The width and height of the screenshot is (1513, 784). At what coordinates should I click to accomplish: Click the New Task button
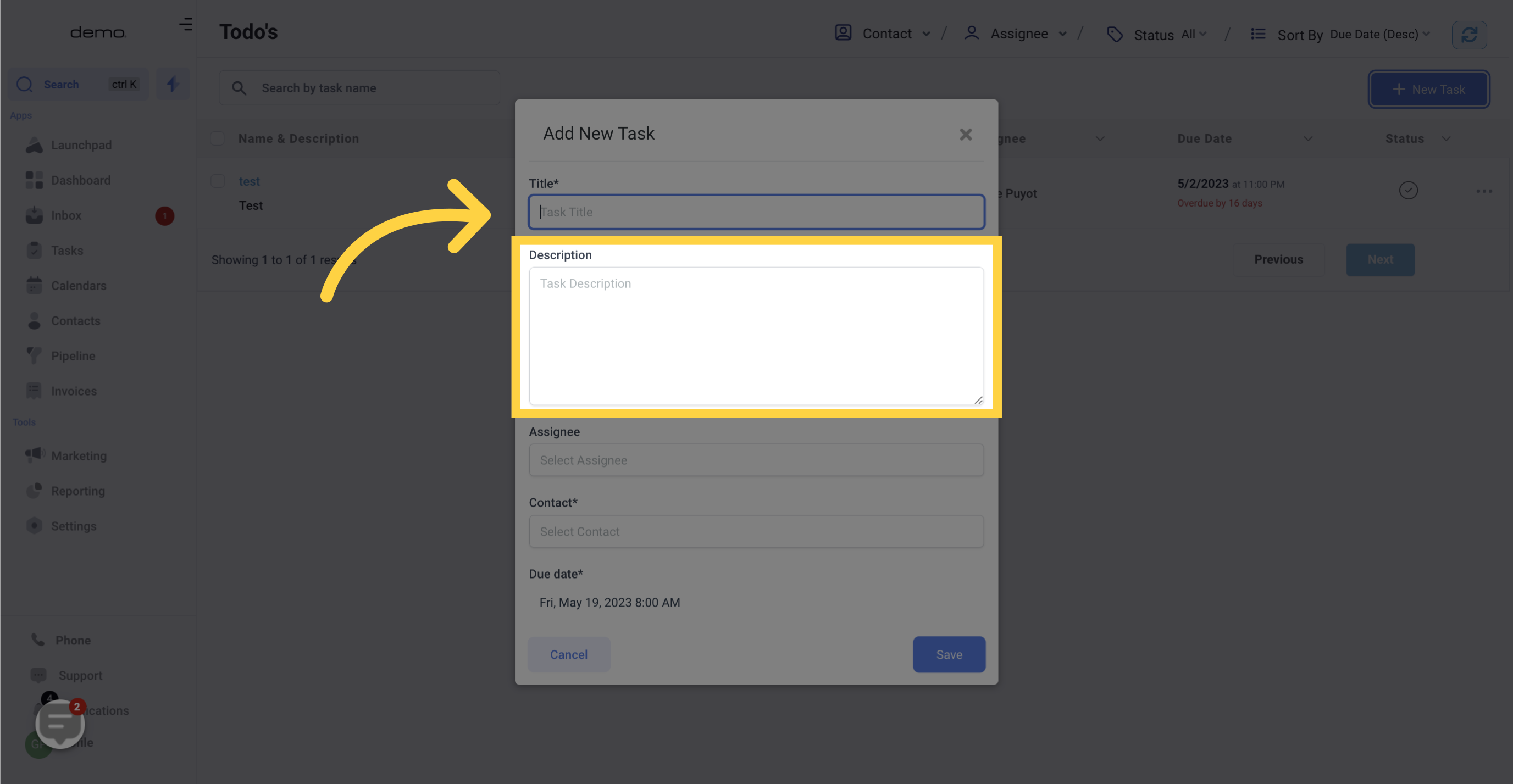[x=1428, y=89]
